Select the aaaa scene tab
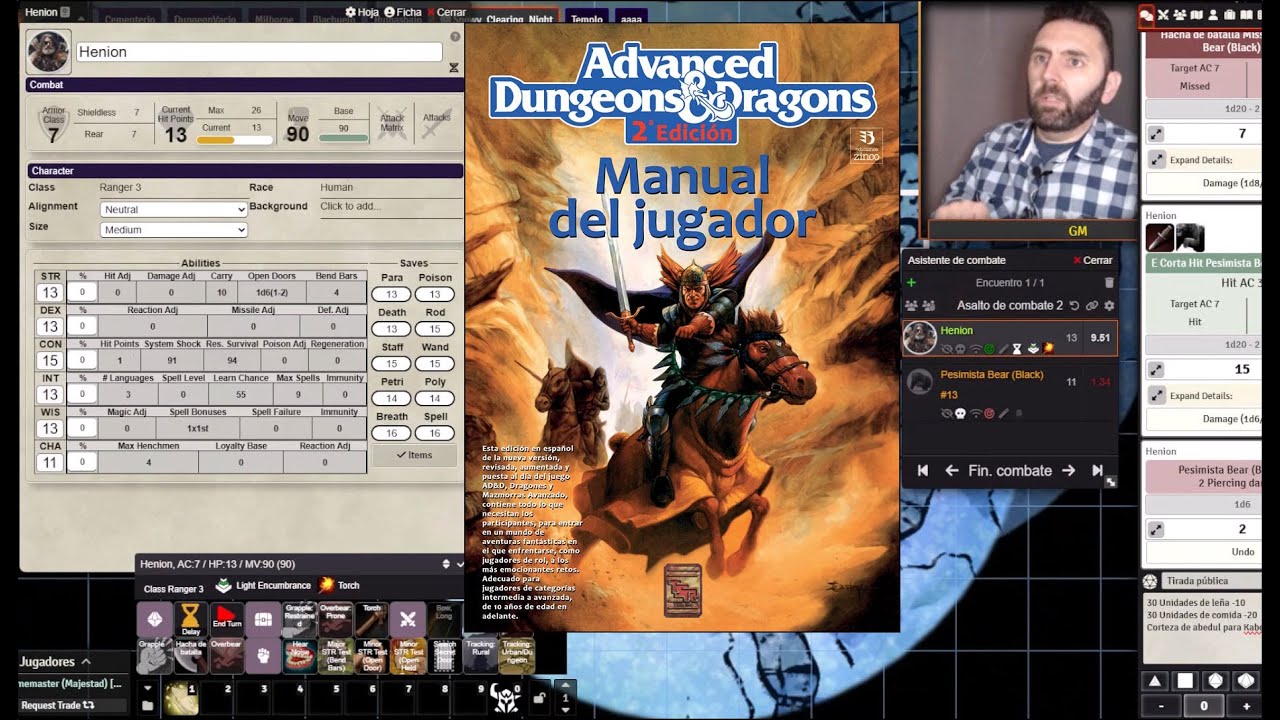1280x720 pixels. coord(632,18)
